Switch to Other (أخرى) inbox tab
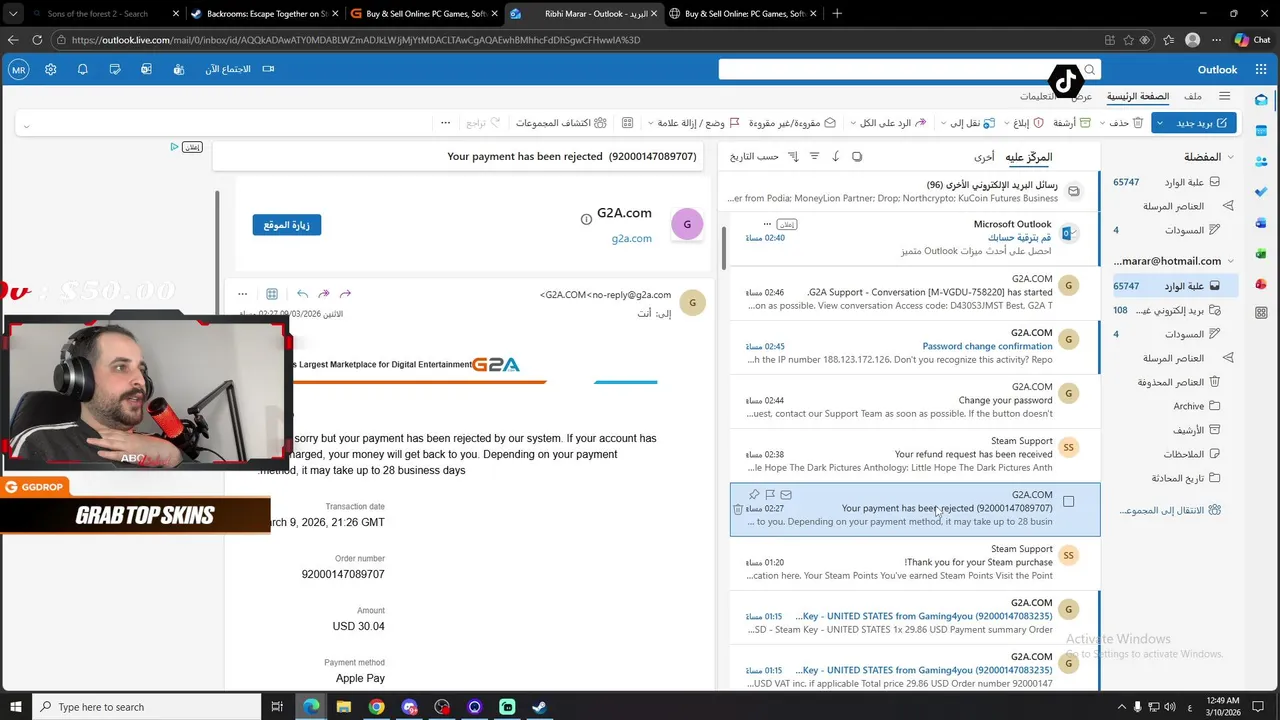 pos(984,157)
